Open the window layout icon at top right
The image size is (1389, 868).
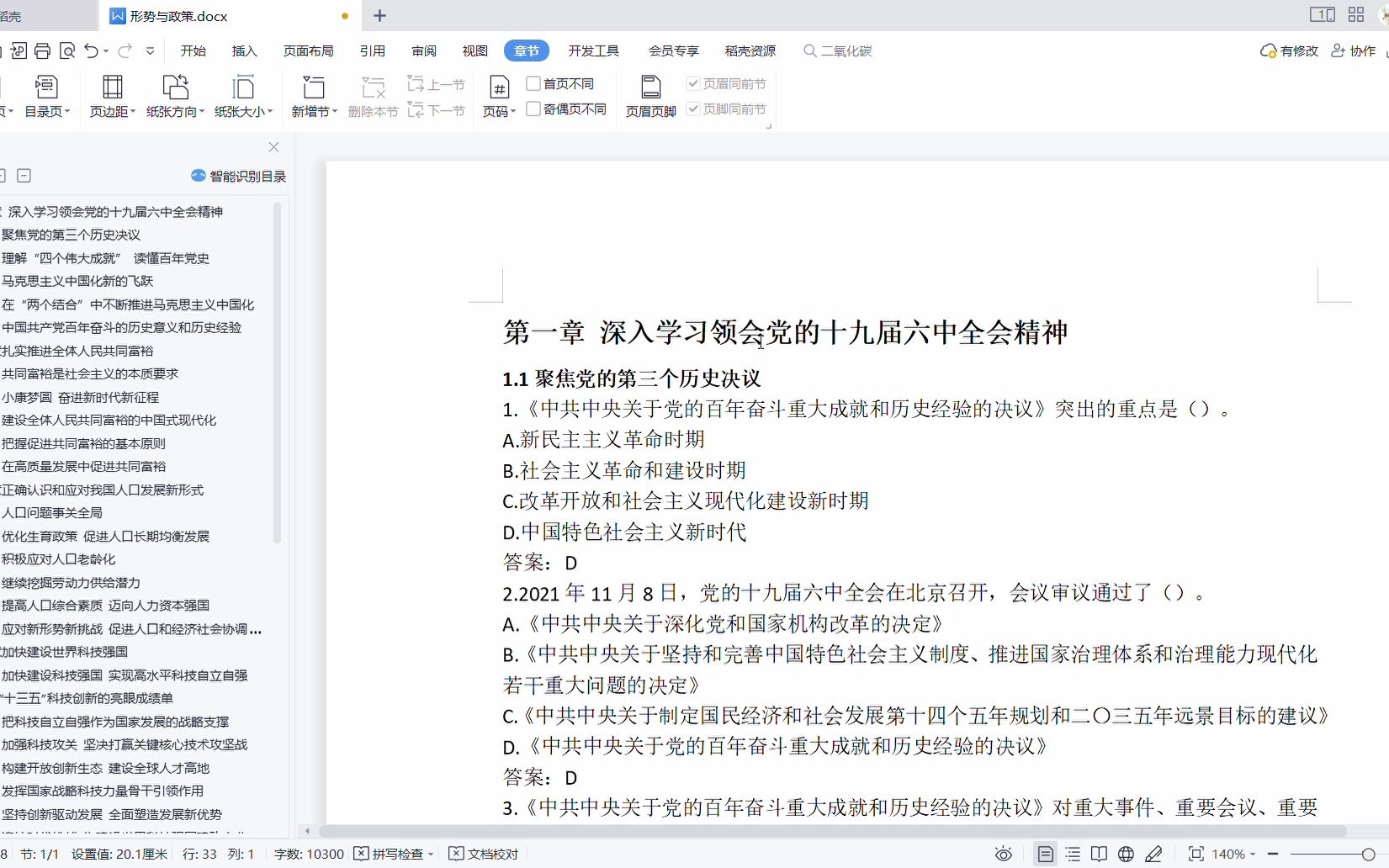click(x=1322, y=15)
